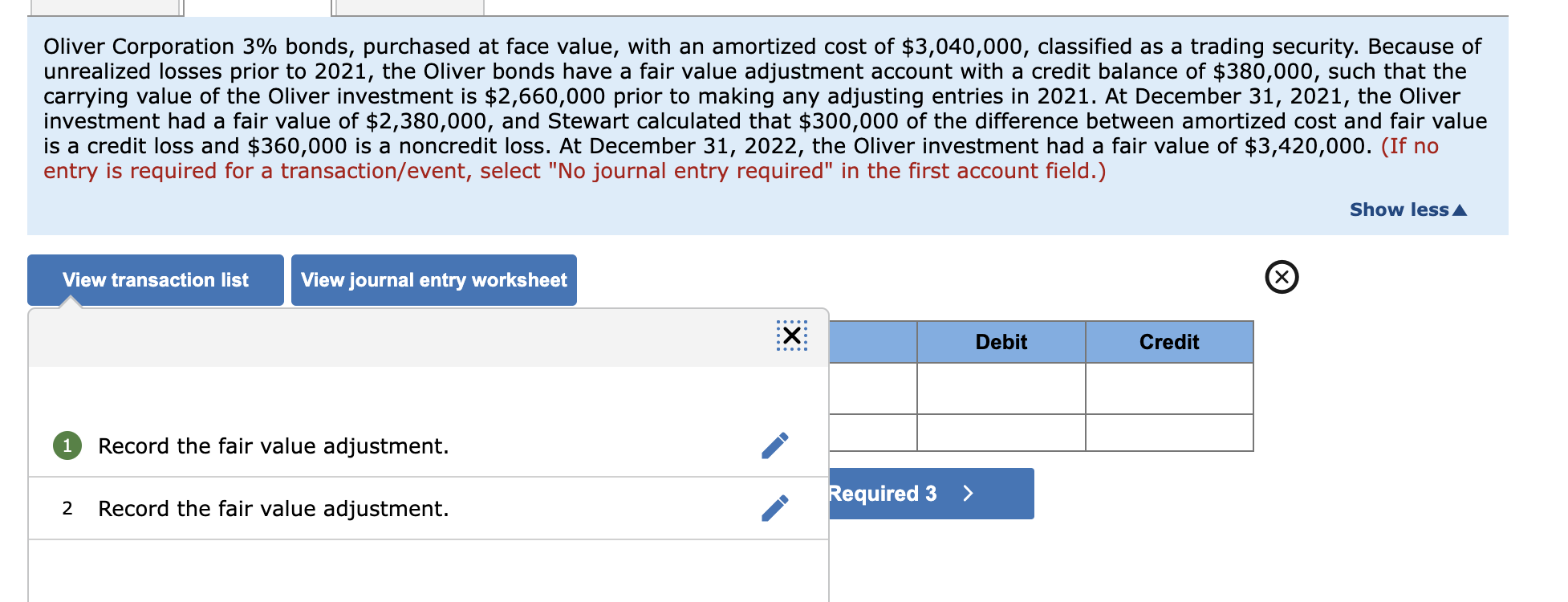Edit transaction 1 with pencil icon

775,445
